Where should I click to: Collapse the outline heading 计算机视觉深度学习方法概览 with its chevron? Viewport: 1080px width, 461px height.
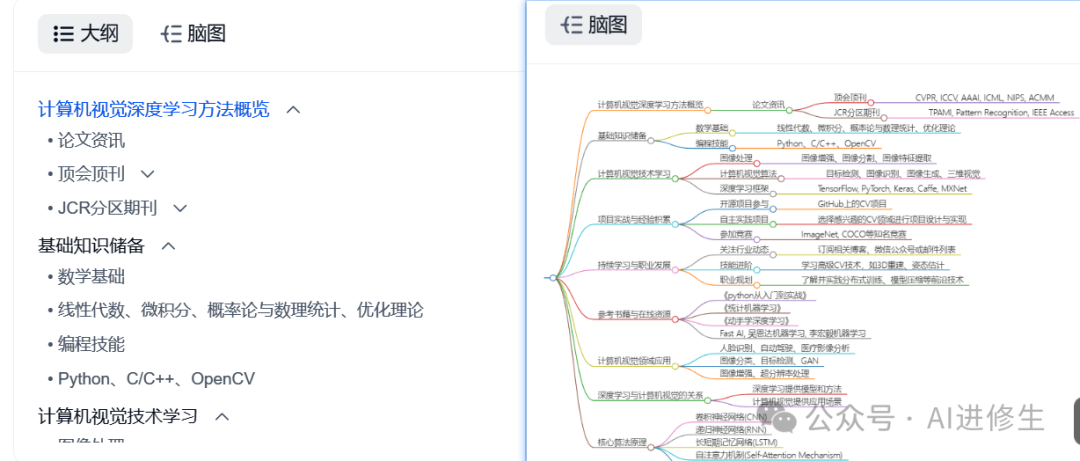[293, 110]
